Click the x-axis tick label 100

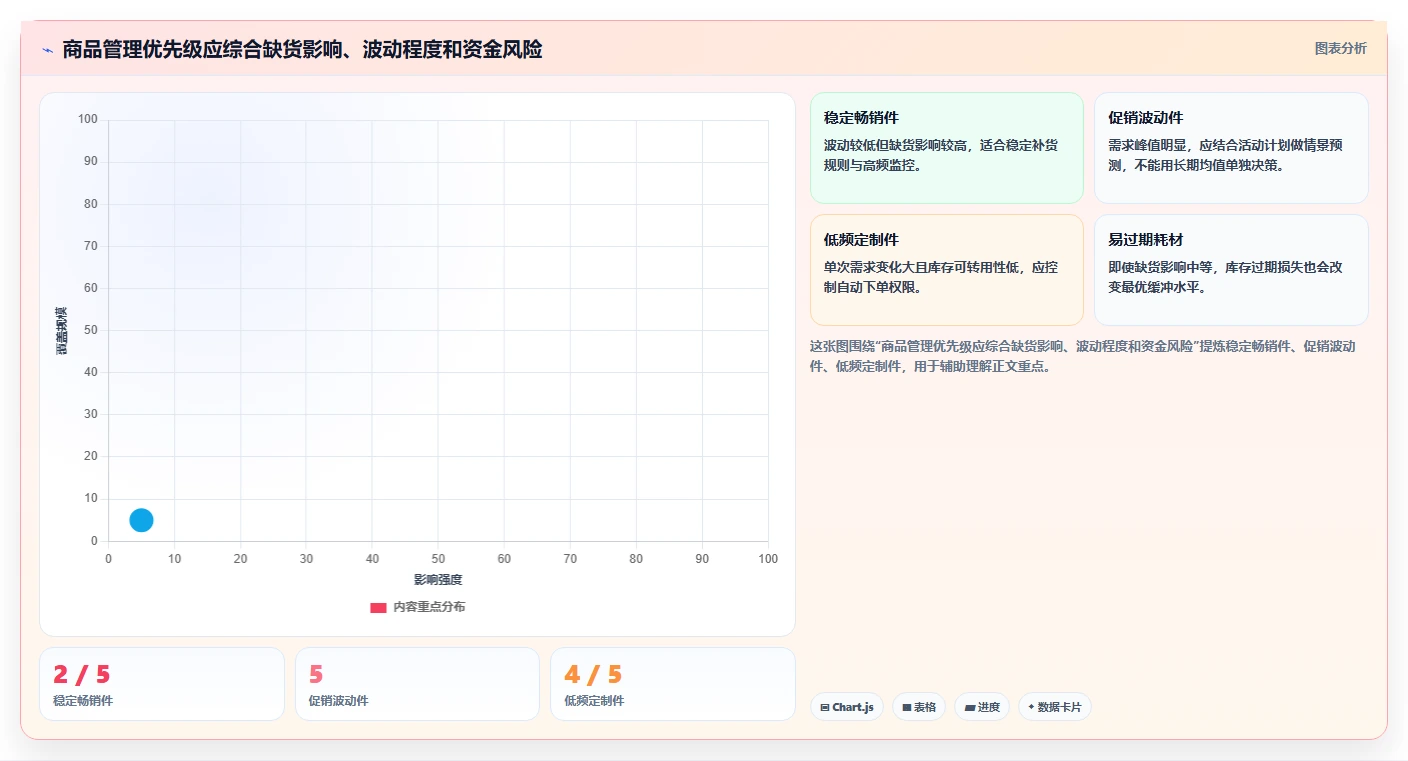[768, 559]
